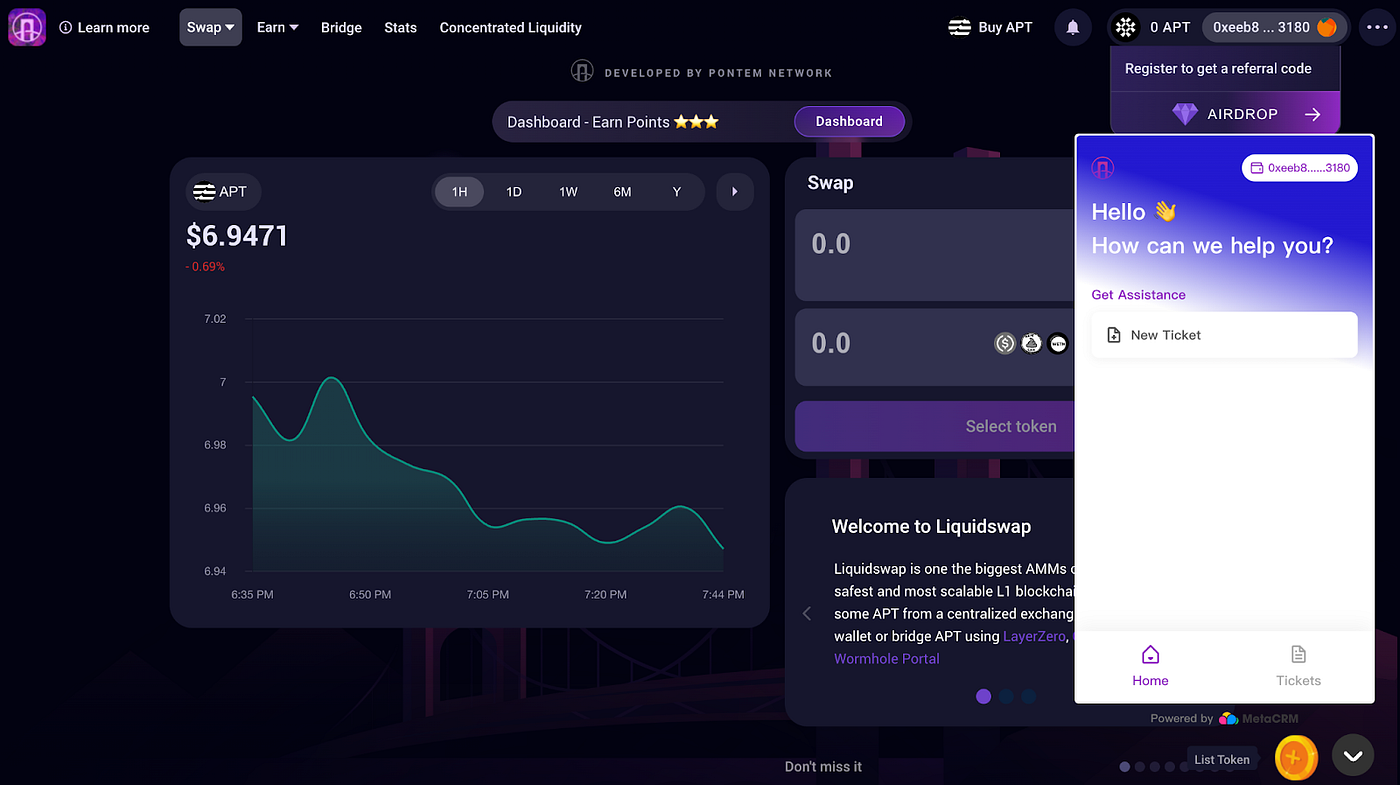Expand the Earn dropdown menu

pos(277,27)
